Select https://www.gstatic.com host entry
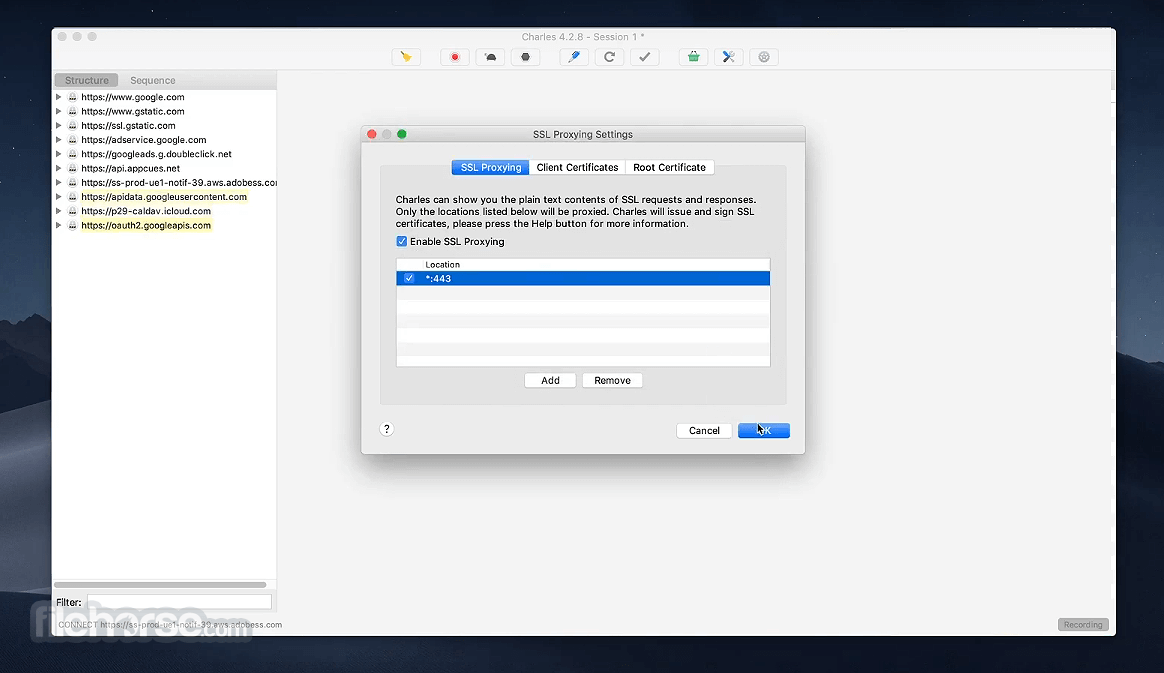 (133, 111)
